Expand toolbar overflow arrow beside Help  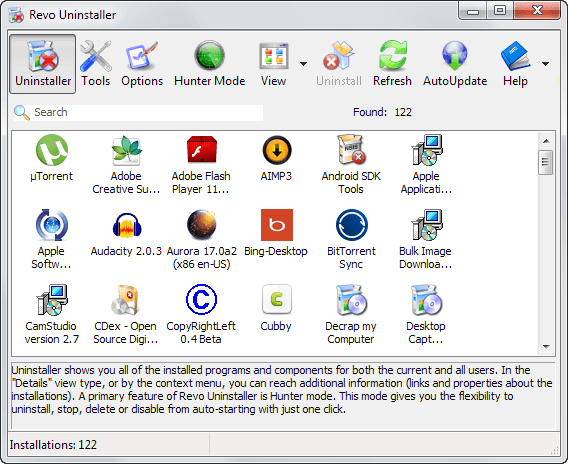[x=546, y=64]
